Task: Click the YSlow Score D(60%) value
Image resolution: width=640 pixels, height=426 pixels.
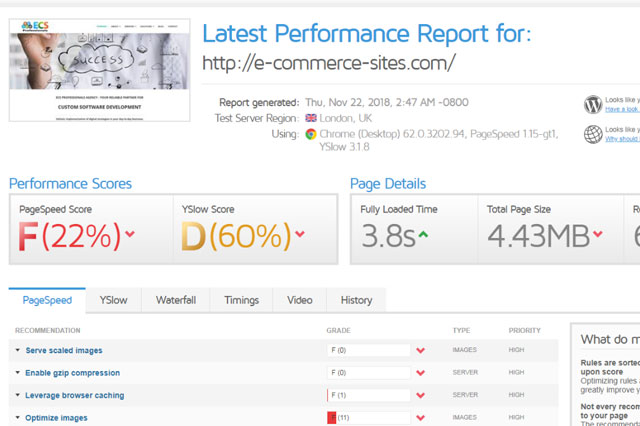Action: [236, 236]
